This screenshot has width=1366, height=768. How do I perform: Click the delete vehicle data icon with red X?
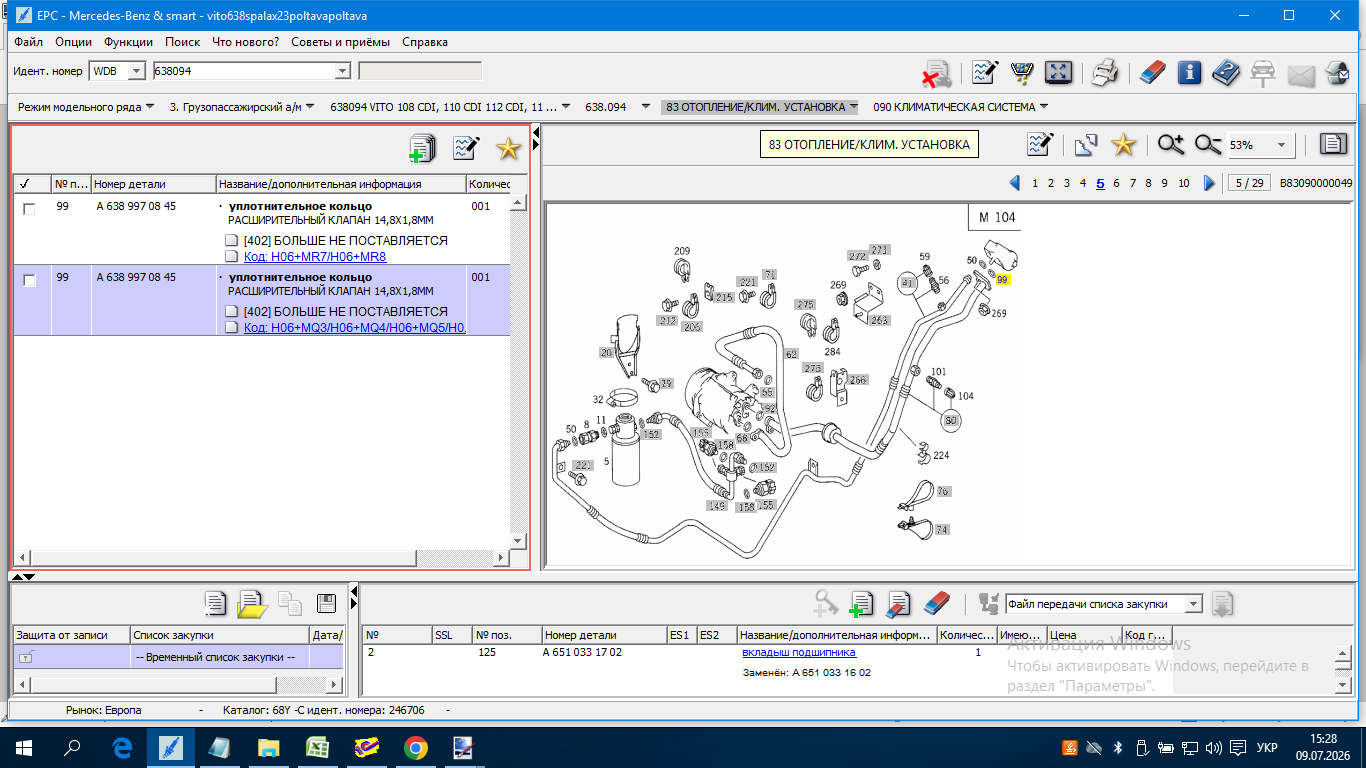pos(936,73)
